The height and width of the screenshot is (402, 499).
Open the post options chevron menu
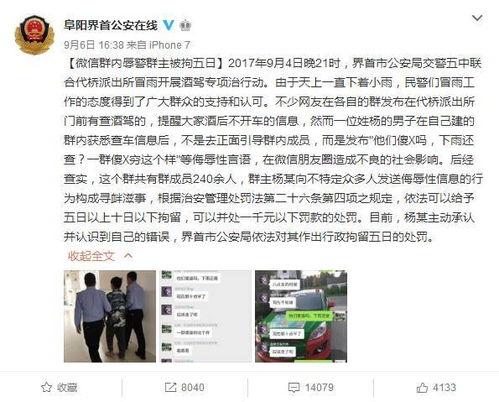click(x=478, y=18)
